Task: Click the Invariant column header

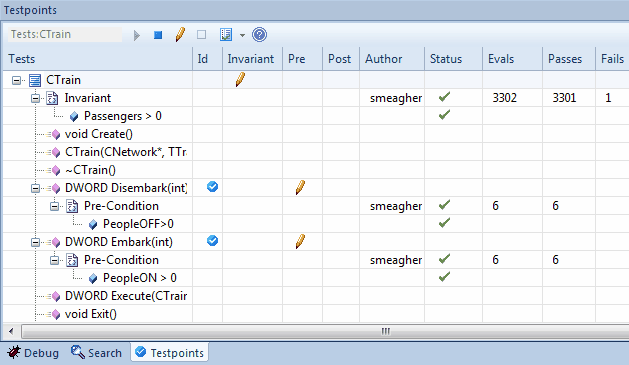Action: [x=253, y=59]
